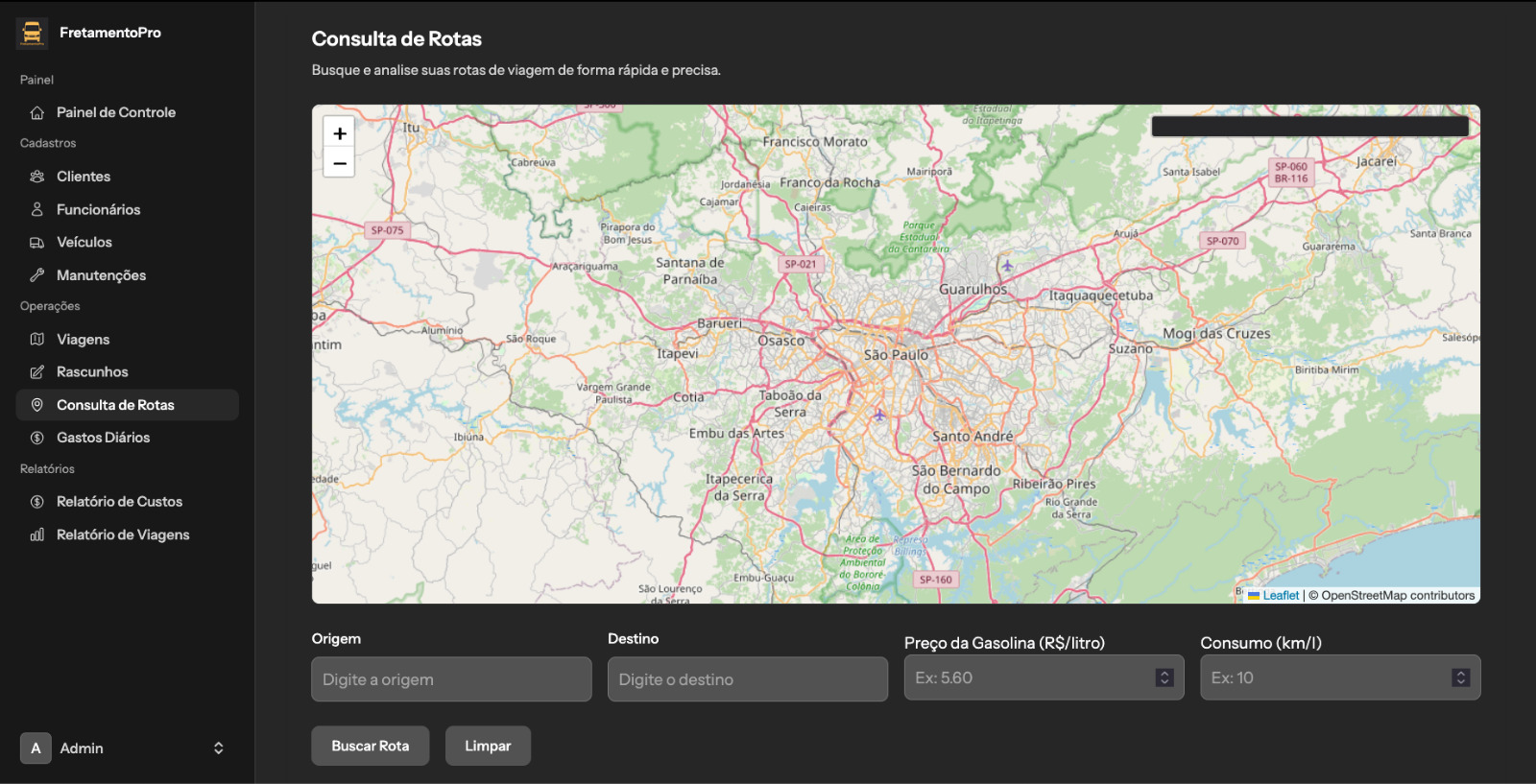The image size is (1536, 784).
Task: Click the map icon next to Viagens
Action: (37, 340)
